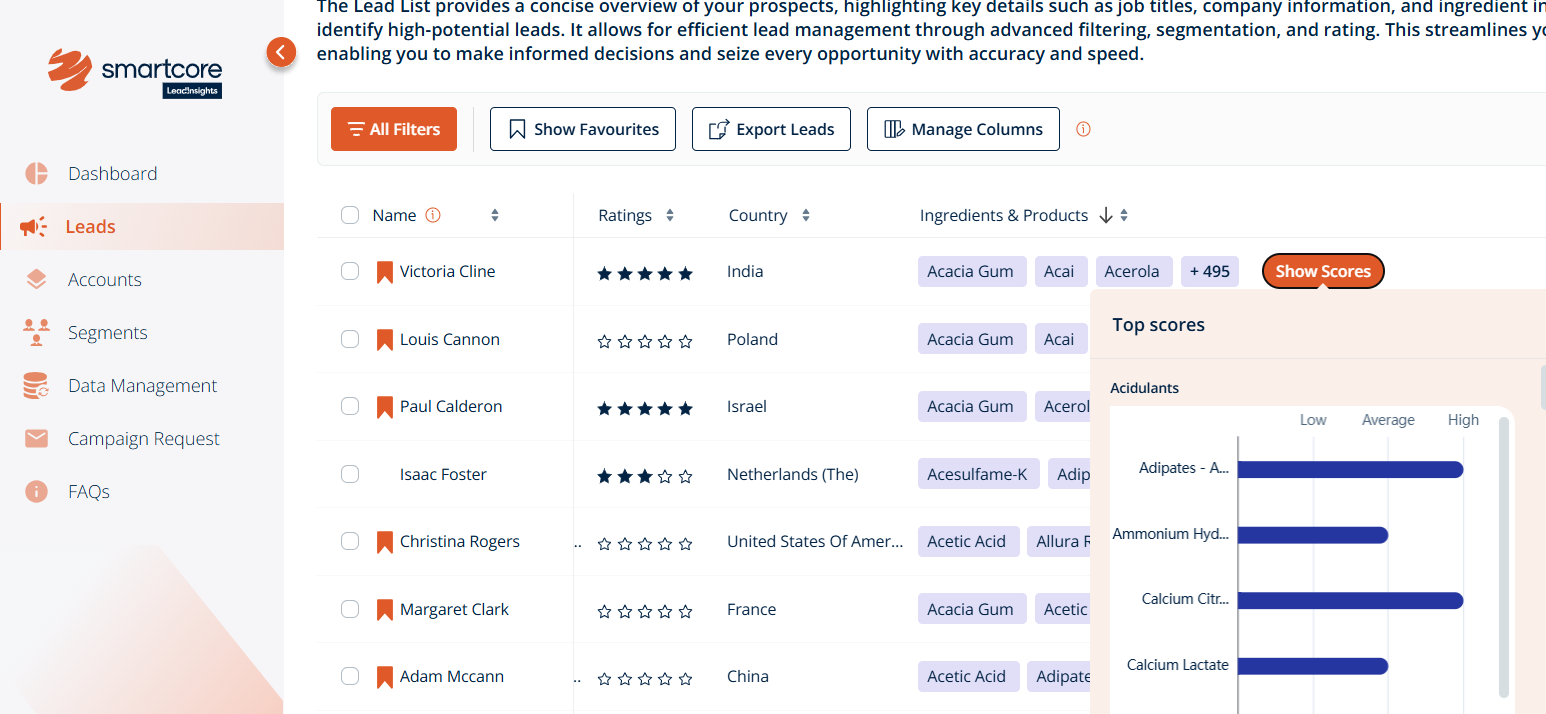Remove bookmark on Louis Cannon row
Viewport: 1546px width, 714px height.
384,340
